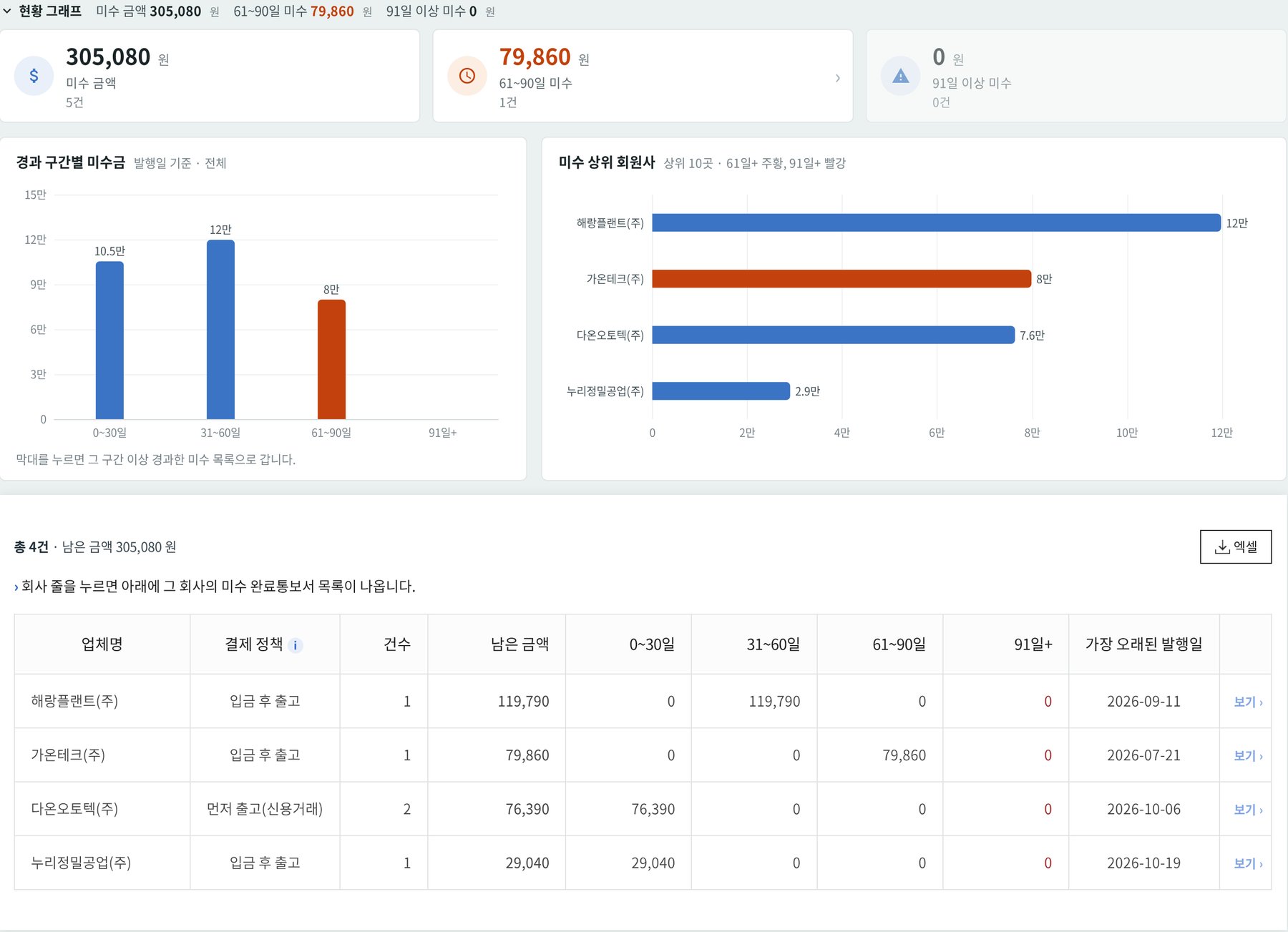The width and height of the screenshot is (1288, 932).
Task: Click the warning triangle icon for 91일 이상 미수
Action: (900, 76)
